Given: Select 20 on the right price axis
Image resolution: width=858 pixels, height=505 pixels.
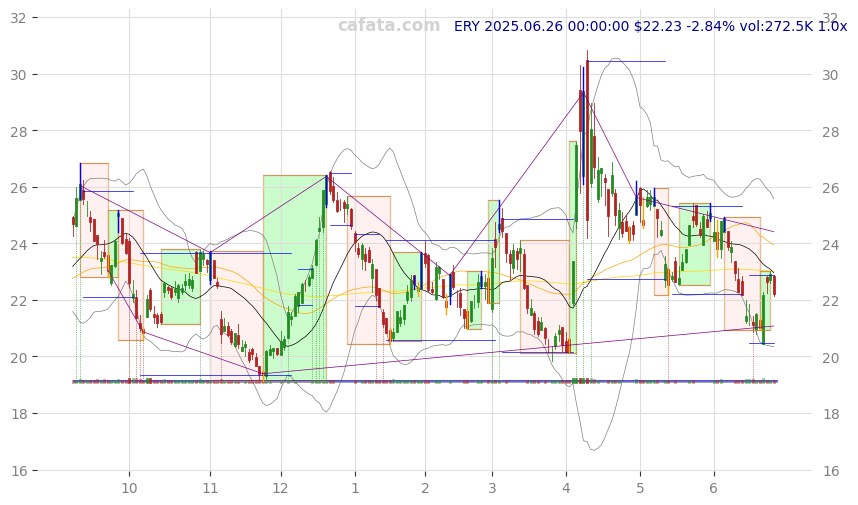Looking at the screenshot, I should point(830,357).
